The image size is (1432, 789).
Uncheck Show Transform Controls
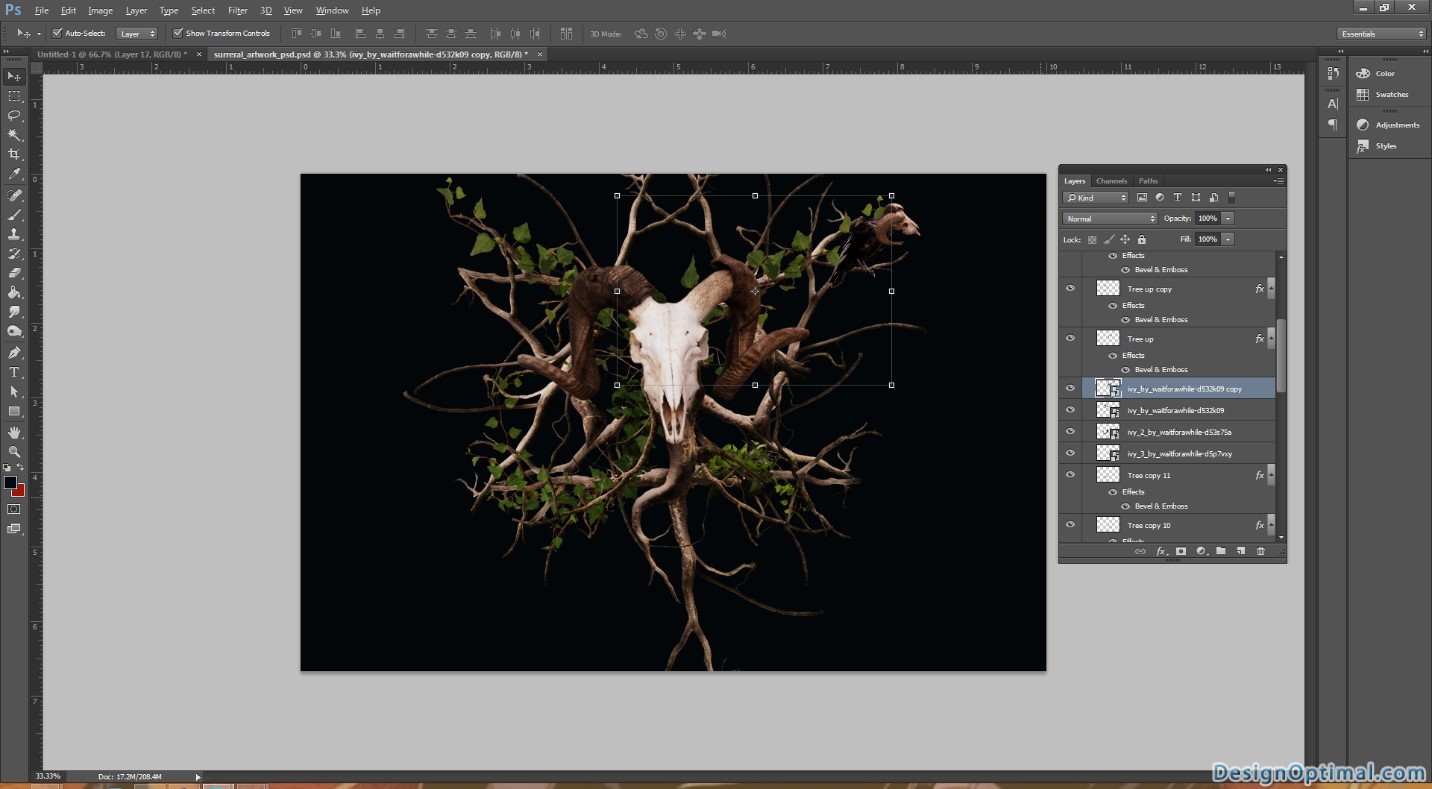click(178, 33)
